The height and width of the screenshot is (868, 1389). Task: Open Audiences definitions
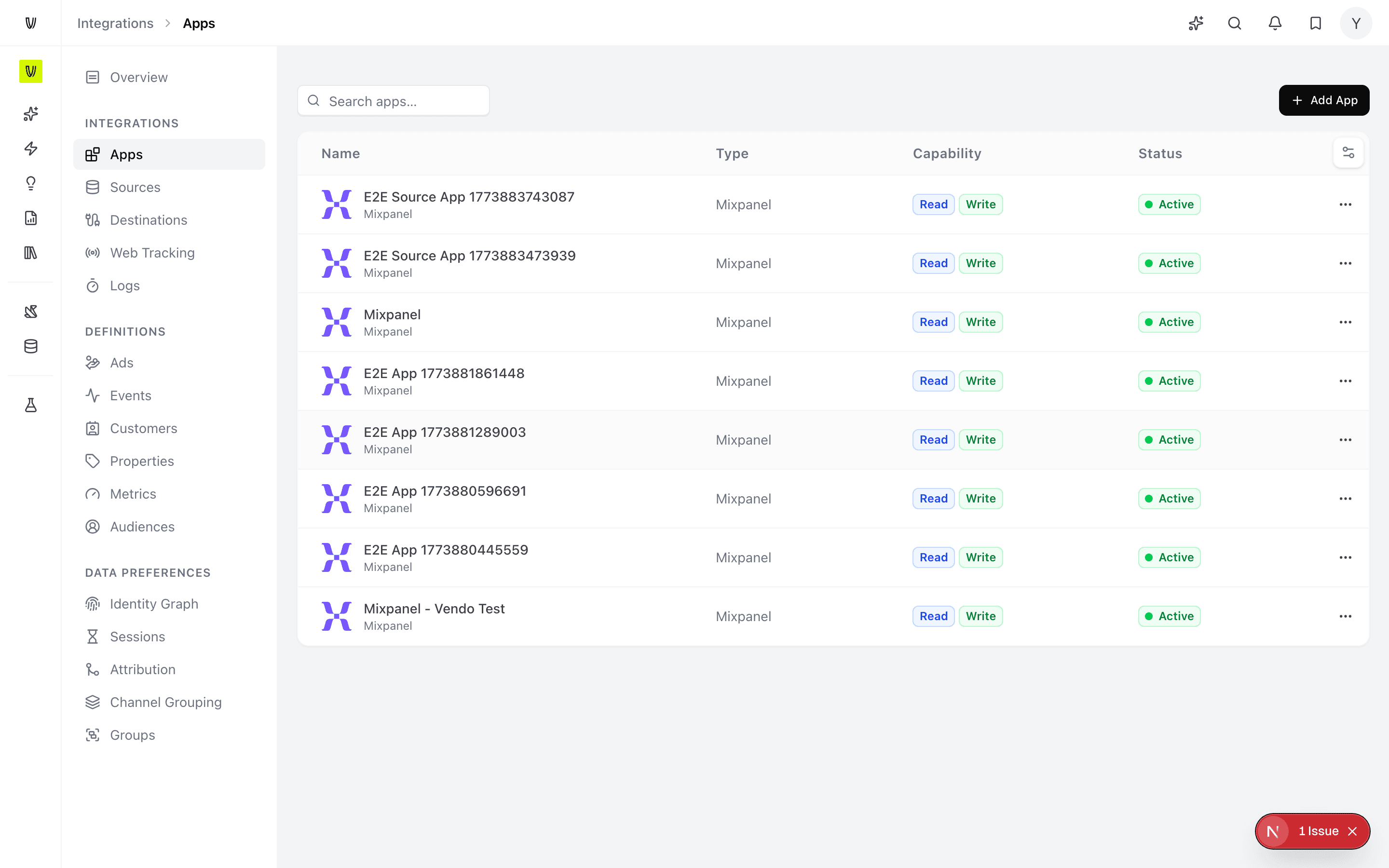pos(169,527)
